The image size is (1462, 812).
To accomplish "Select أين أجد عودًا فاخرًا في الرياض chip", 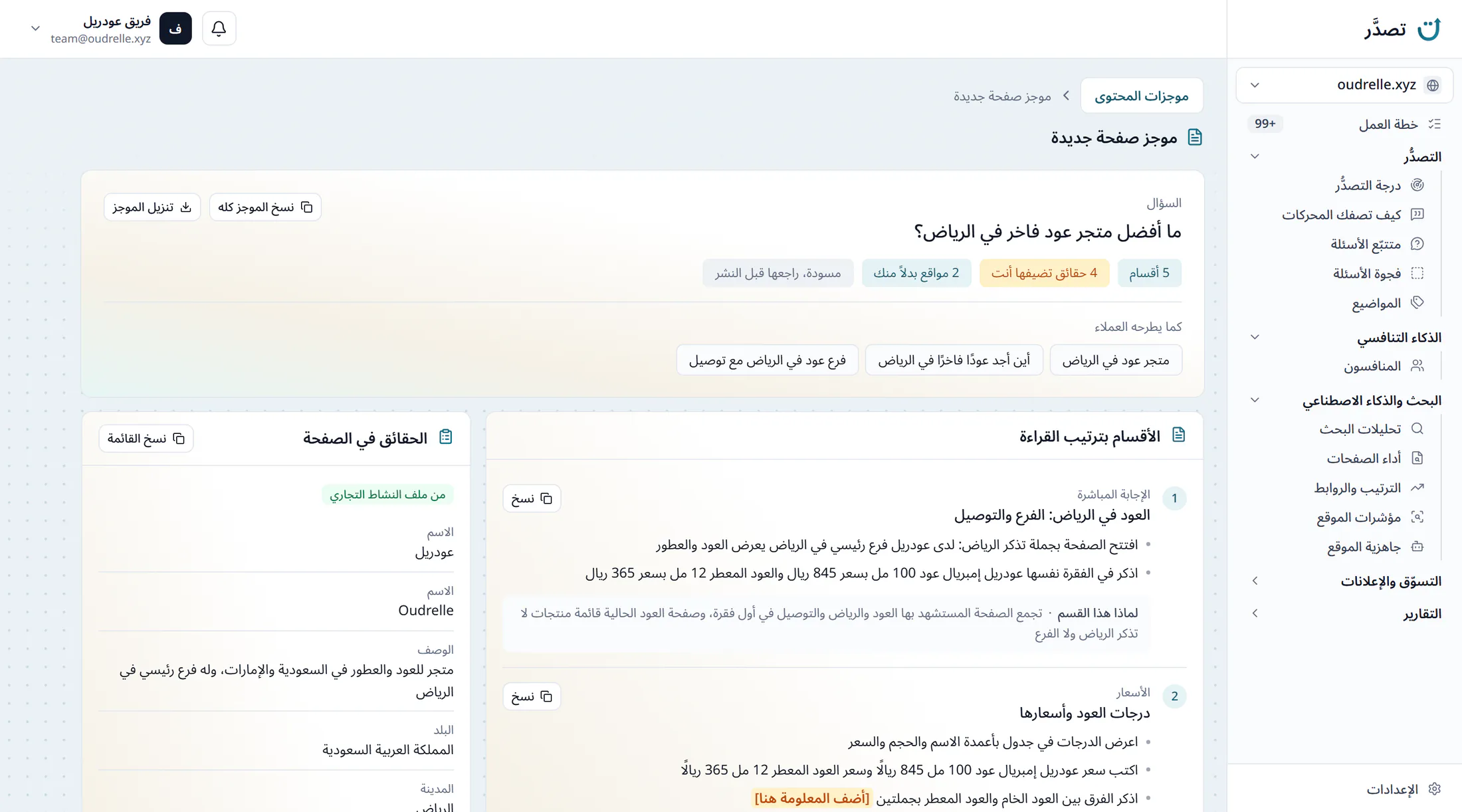I will [x=954, y=360].
